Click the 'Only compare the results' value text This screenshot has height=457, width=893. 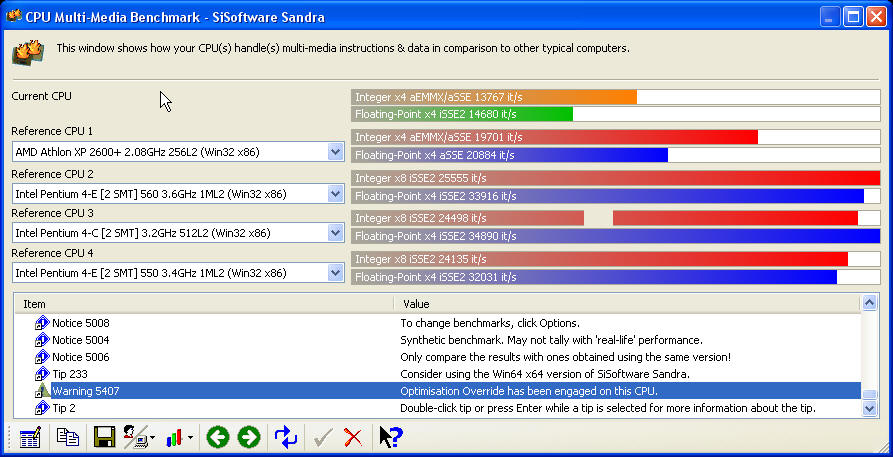[x=566, y=357]
